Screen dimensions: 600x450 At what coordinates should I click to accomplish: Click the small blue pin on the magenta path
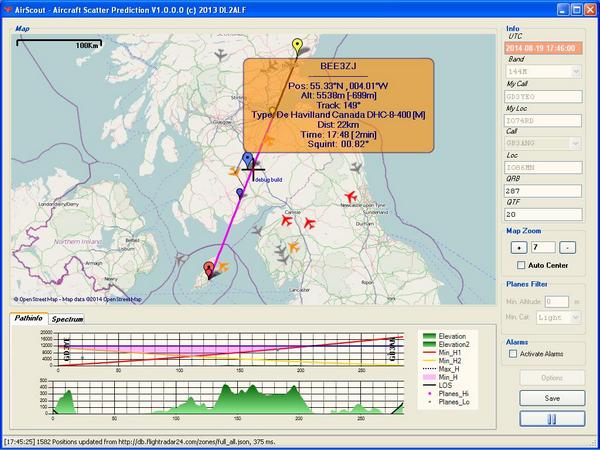(x=240, y=193)
